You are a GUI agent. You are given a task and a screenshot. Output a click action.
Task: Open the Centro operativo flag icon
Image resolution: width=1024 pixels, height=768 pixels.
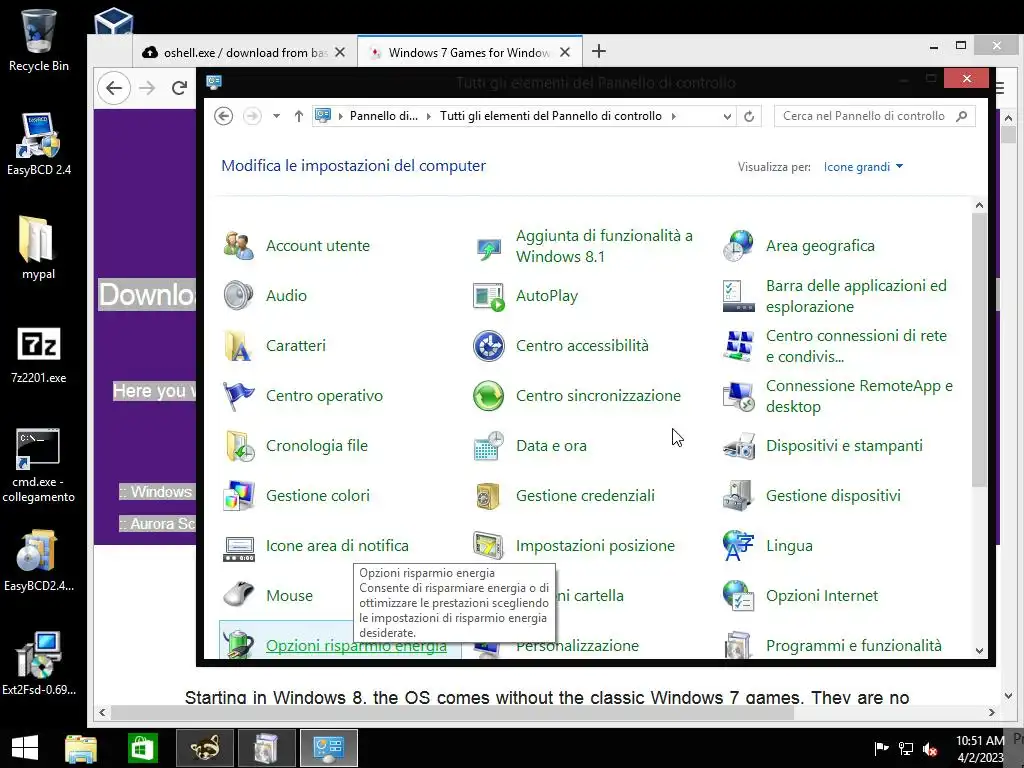coord(238,396)
